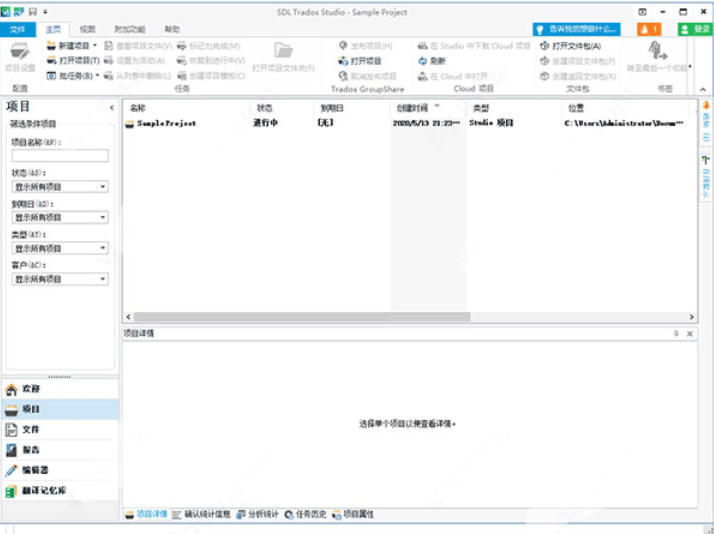Open the 报告 (Reports) view
Screen dimensions: 714x534
(30, 450)
